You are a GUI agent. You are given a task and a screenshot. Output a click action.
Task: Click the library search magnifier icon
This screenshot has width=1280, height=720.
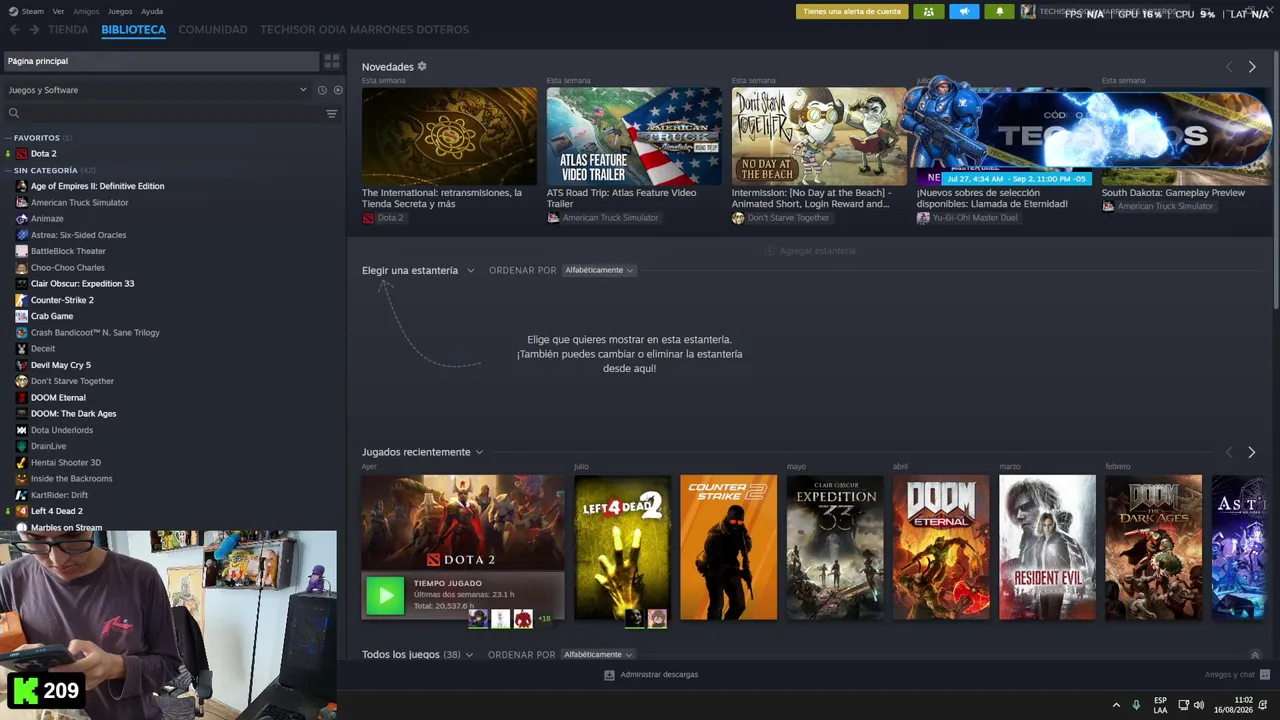pyautogui.click(x=14, y=114)
